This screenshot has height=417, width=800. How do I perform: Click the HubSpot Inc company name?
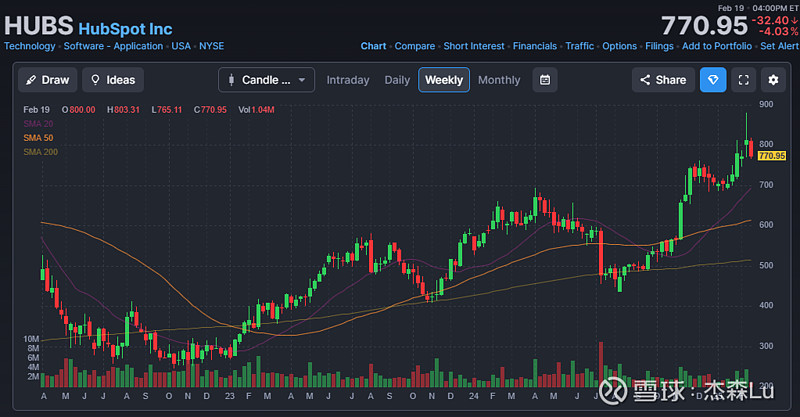pos(125,29)
